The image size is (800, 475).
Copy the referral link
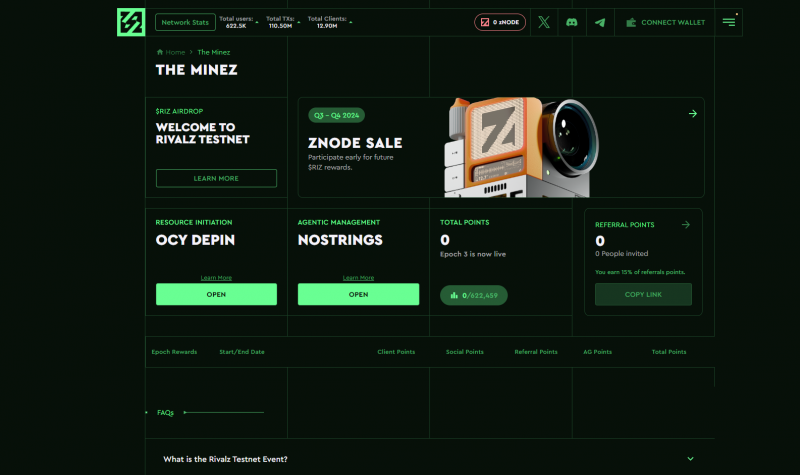(x=643, y=294)
